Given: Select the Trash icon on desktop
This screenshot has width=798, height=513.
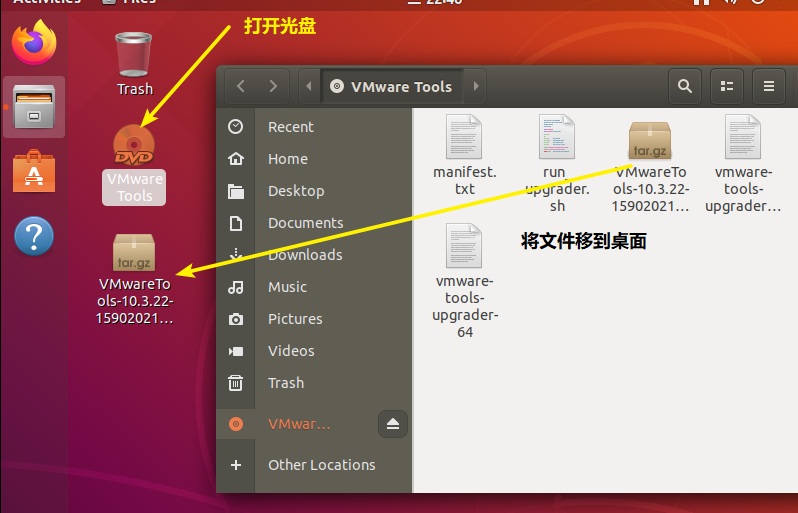Looking at the screenshot, I should click(x=134, y=64).
